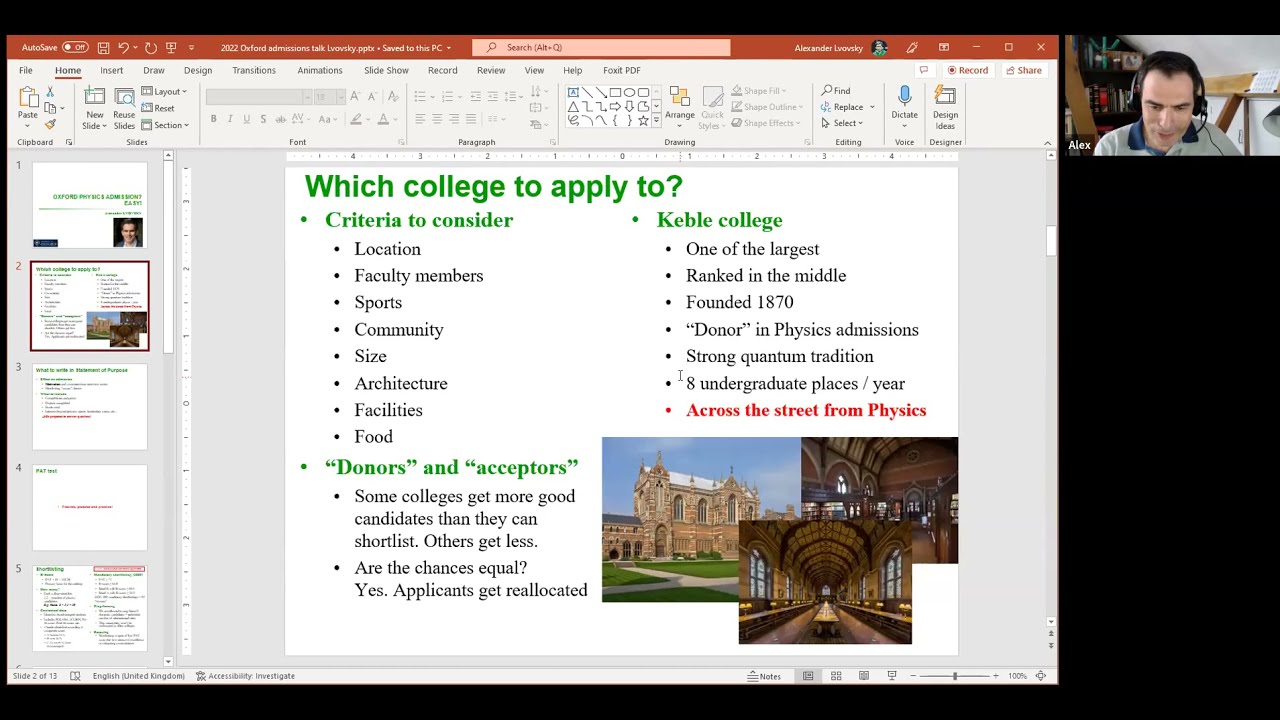Click the Numbering list button
Screen dimensions: 1280x720
point(447,96)
